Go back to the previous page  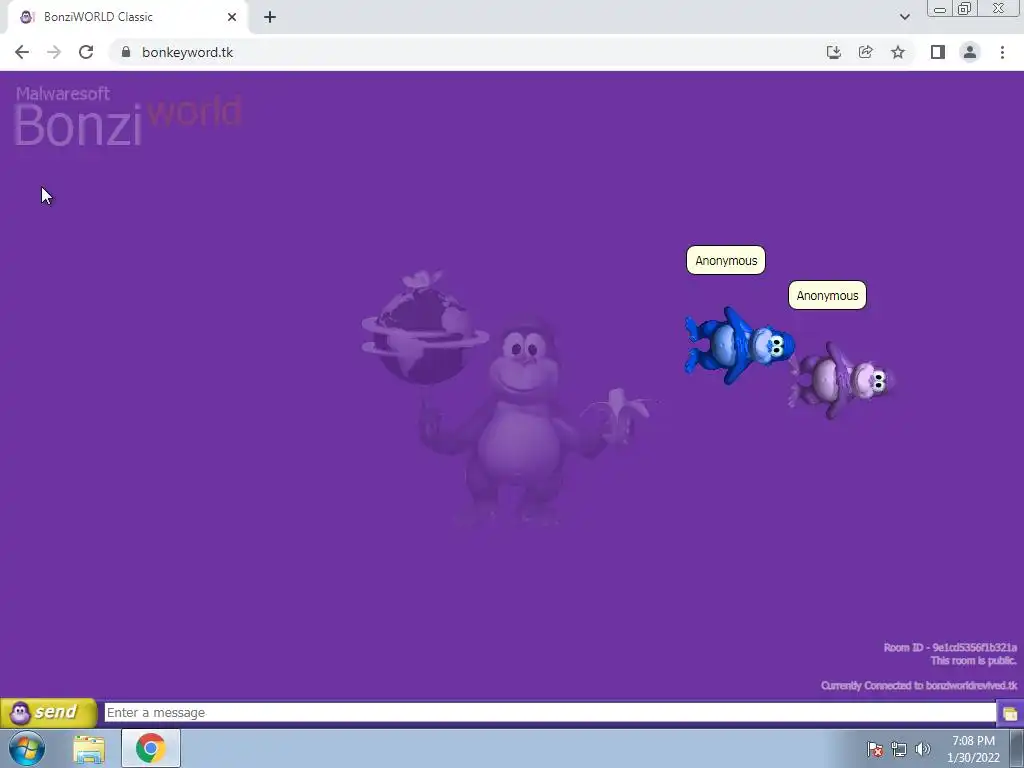[x=22, y=52]
